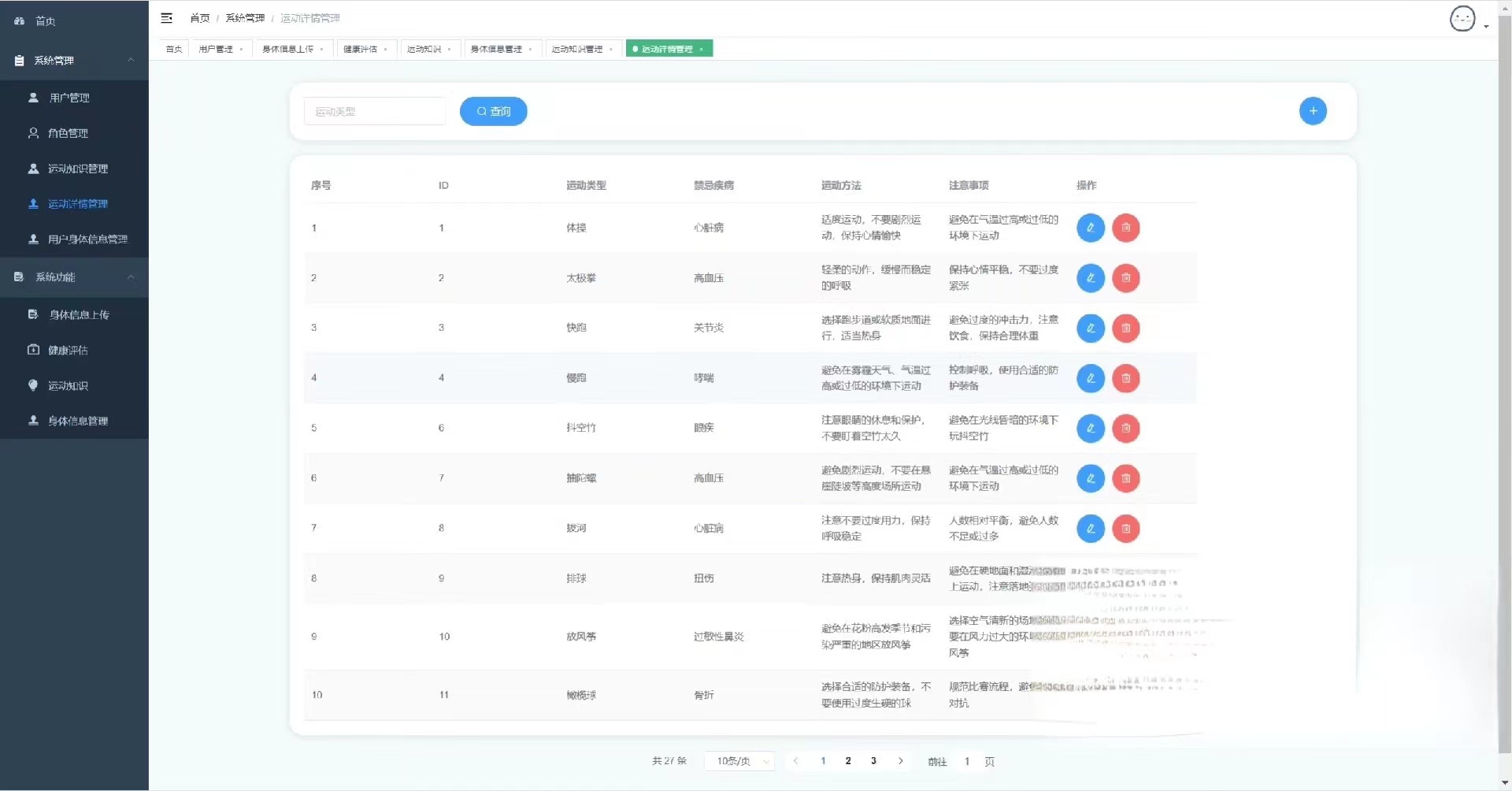Click the 查询 search button

click(494, 111)
